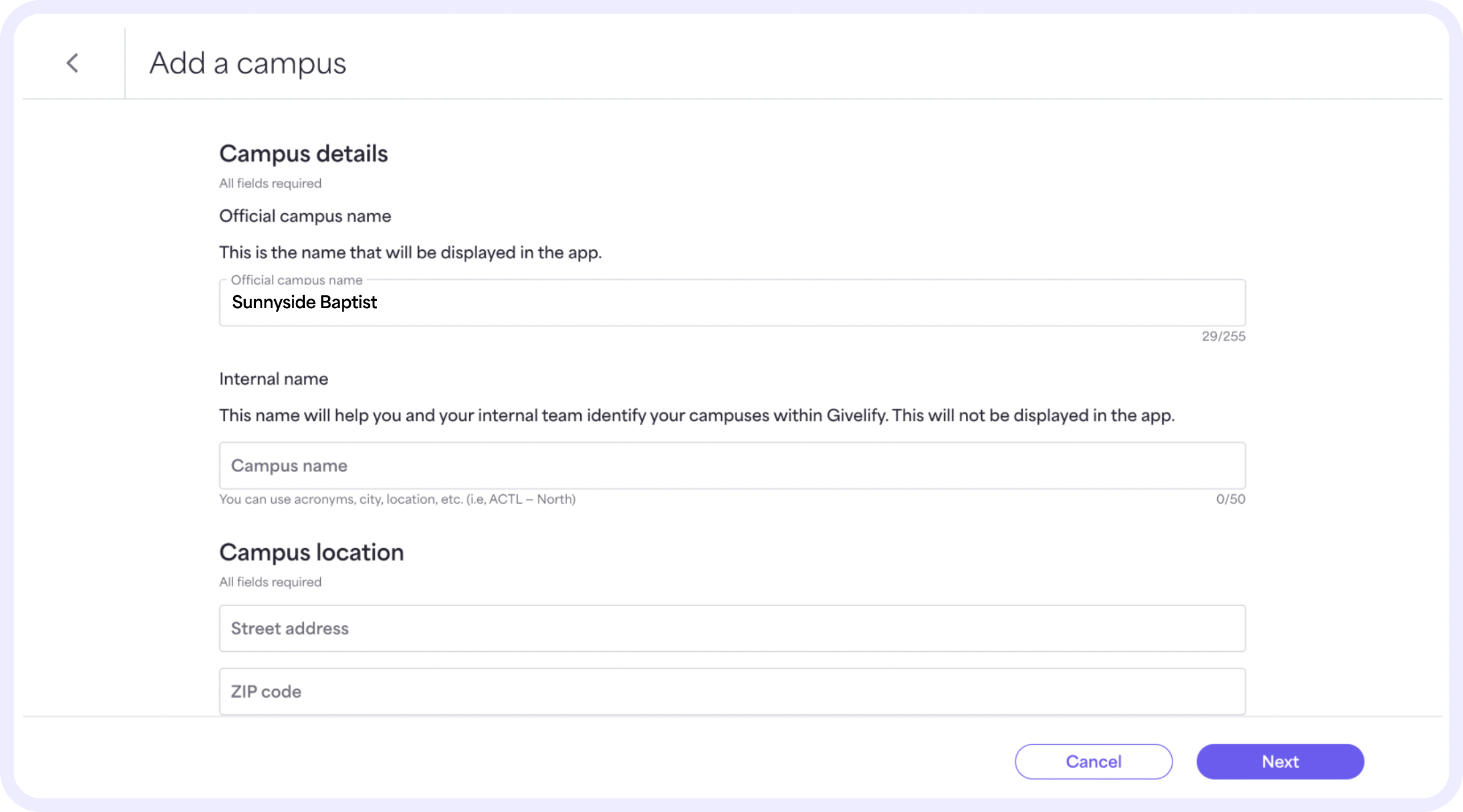Click the Internal name label
Image resolution: width=1463 pixels, height=812 pixels.
274,379
